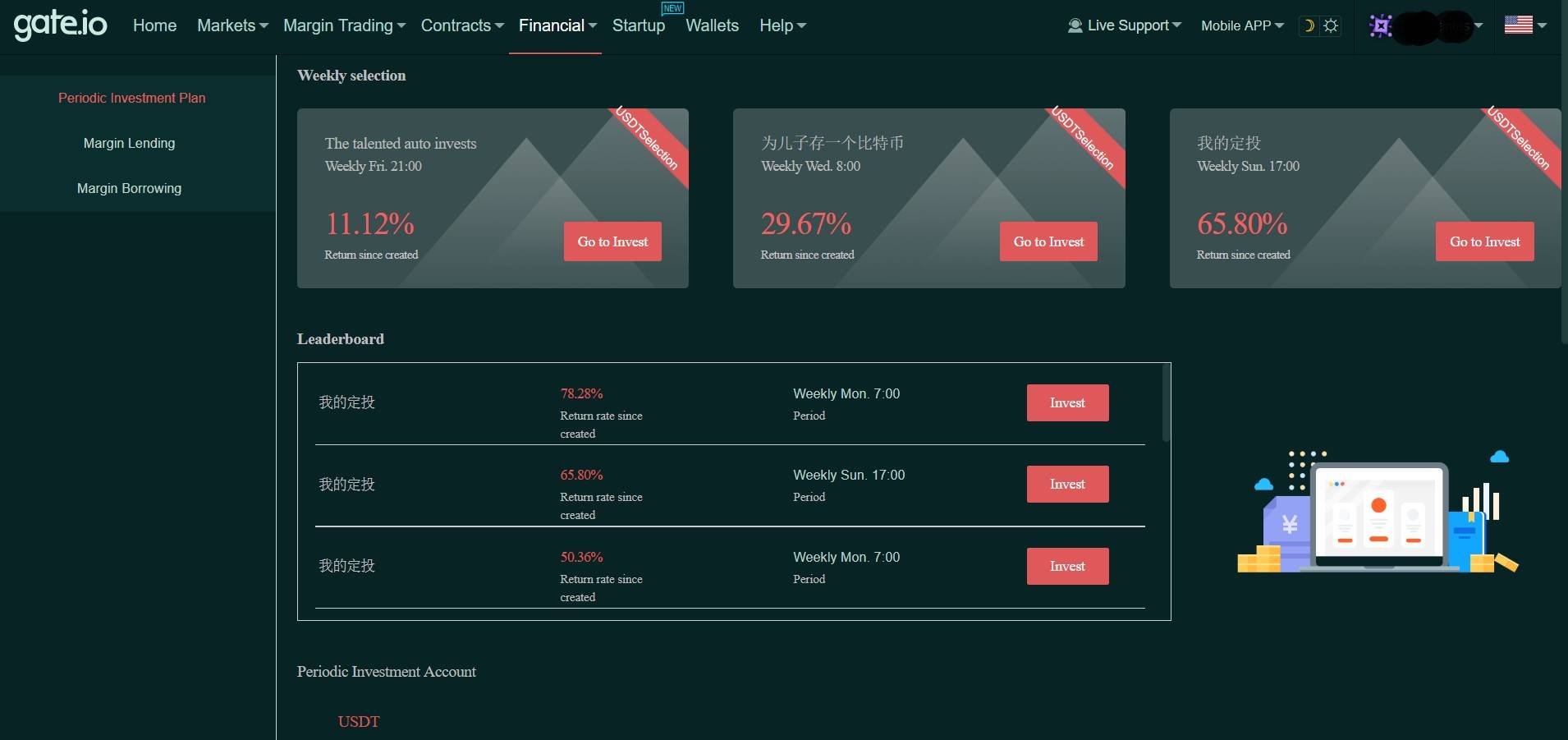Open the Financial menu tab
The width and height of the screenshot is (1568, 740).
(557, 25)
